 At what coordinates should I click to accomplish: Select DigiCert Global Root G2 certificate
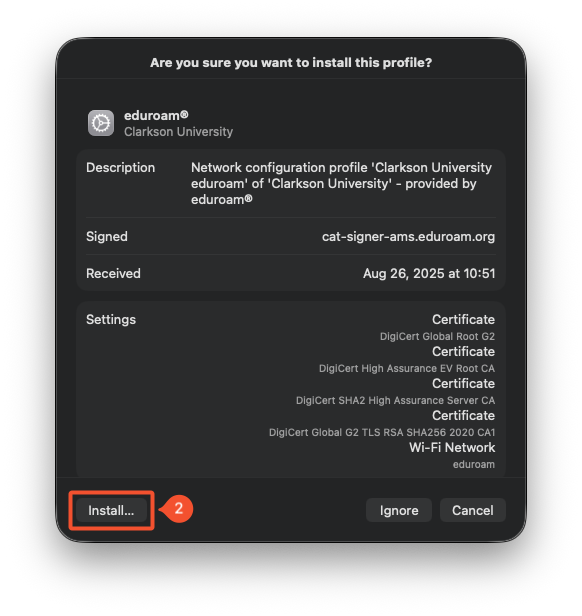click(437, 336)
